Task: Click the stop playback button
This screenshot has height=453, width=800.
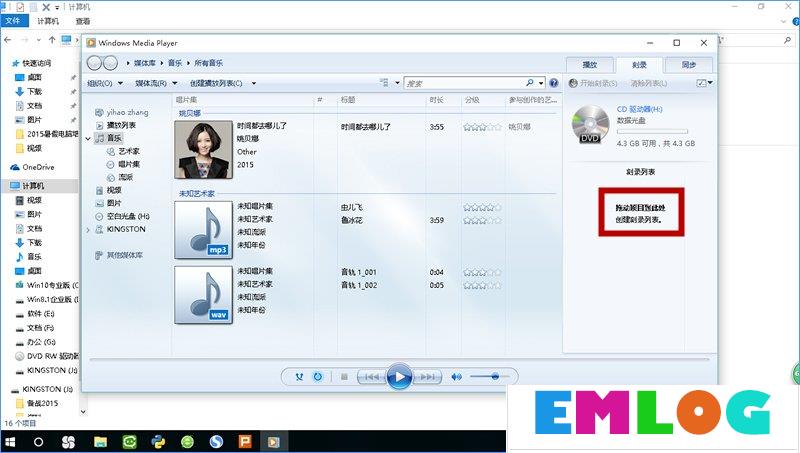Action: coord(344,376)
